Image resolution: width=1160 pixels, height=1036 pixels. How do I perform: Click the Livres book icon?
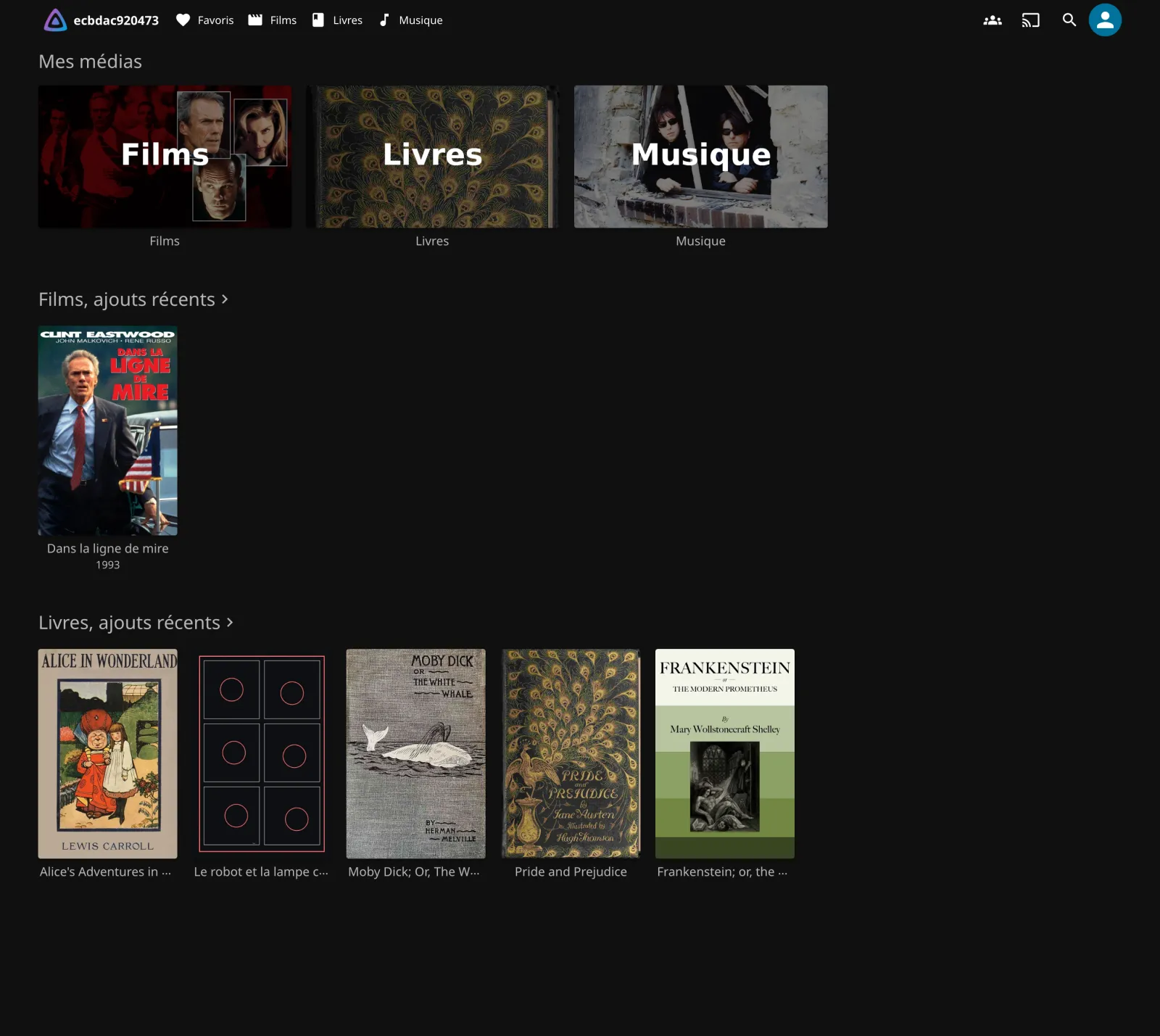point(318,20)
